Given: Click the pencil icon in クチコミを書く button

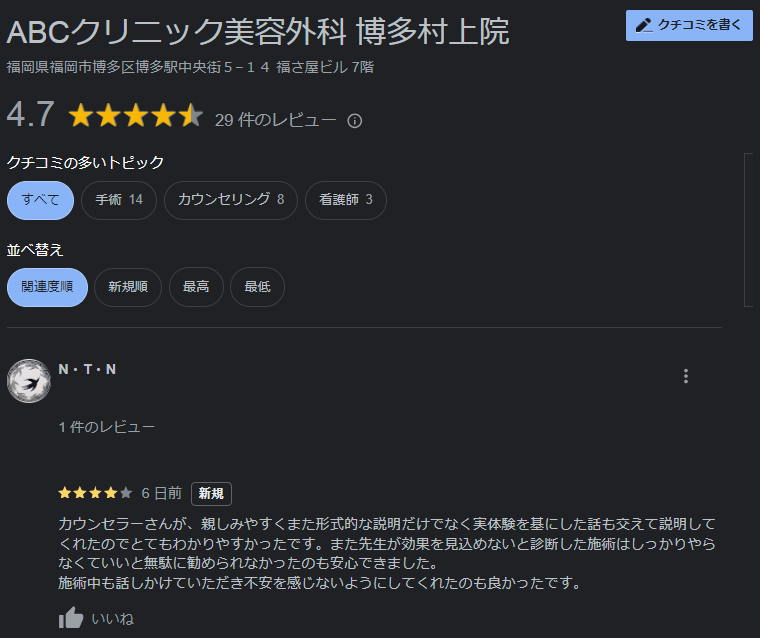Looking at the screenshot, I should click(644, 25).
